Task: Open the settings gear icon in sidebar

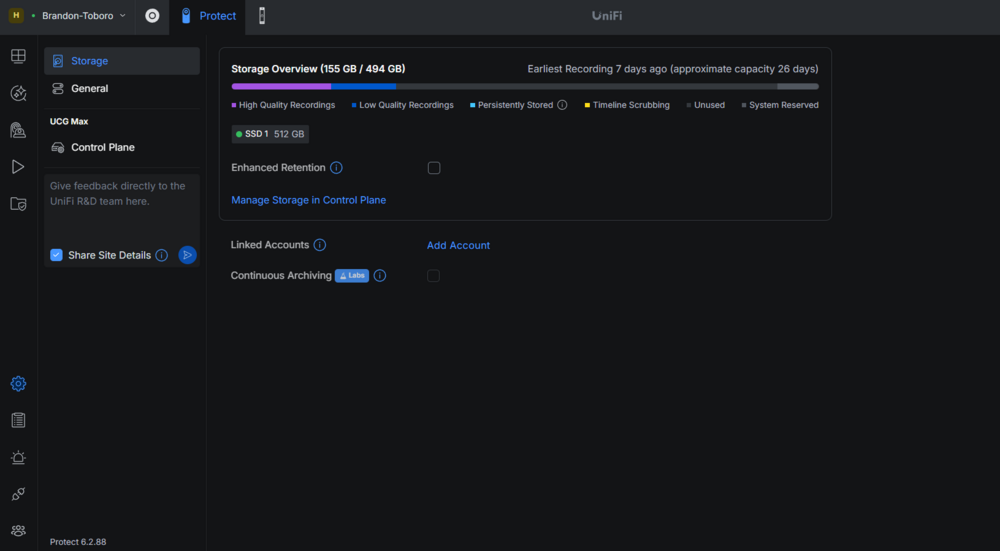Action: (18, 384)
